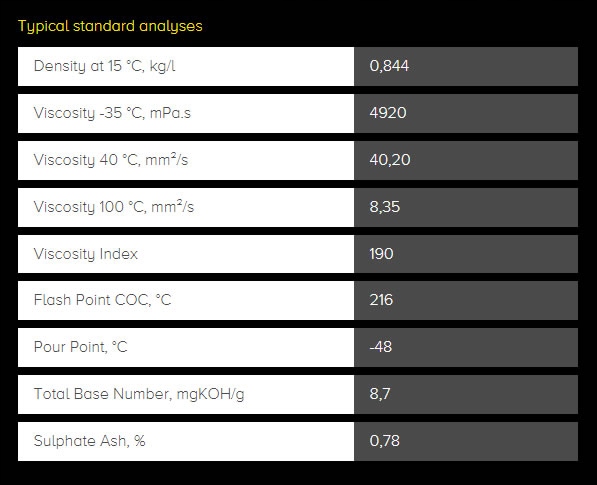Select the 'Density at 15 °C, kg/l' label
Screen dimensions: 597x485
coord(104,66)
